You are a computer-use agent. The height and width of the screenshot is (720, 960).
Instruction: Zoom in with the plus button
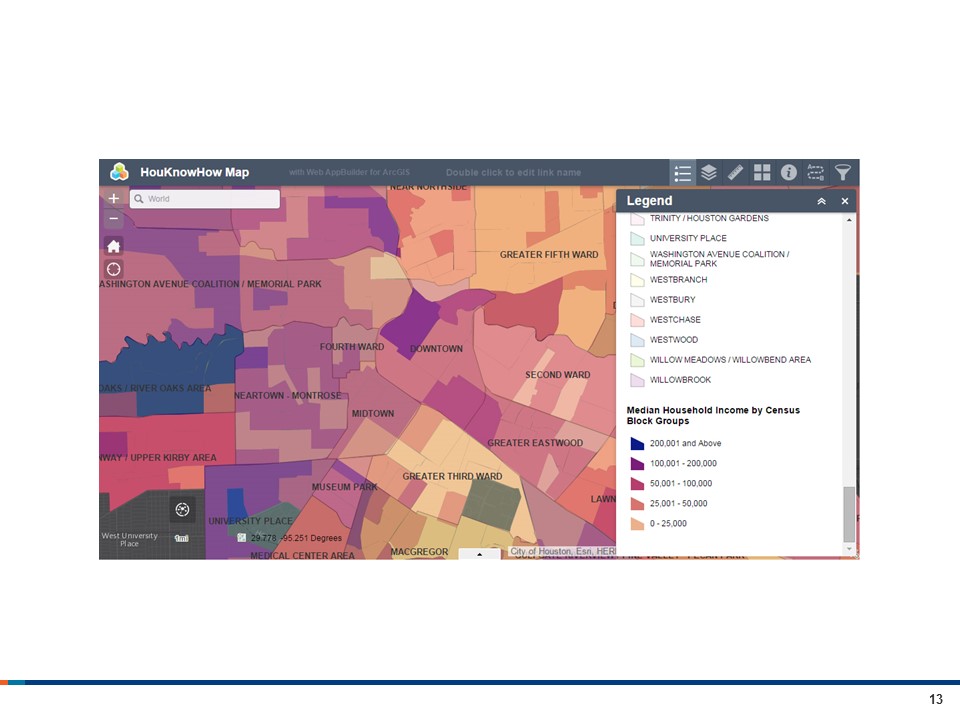[x=113, y=198]
